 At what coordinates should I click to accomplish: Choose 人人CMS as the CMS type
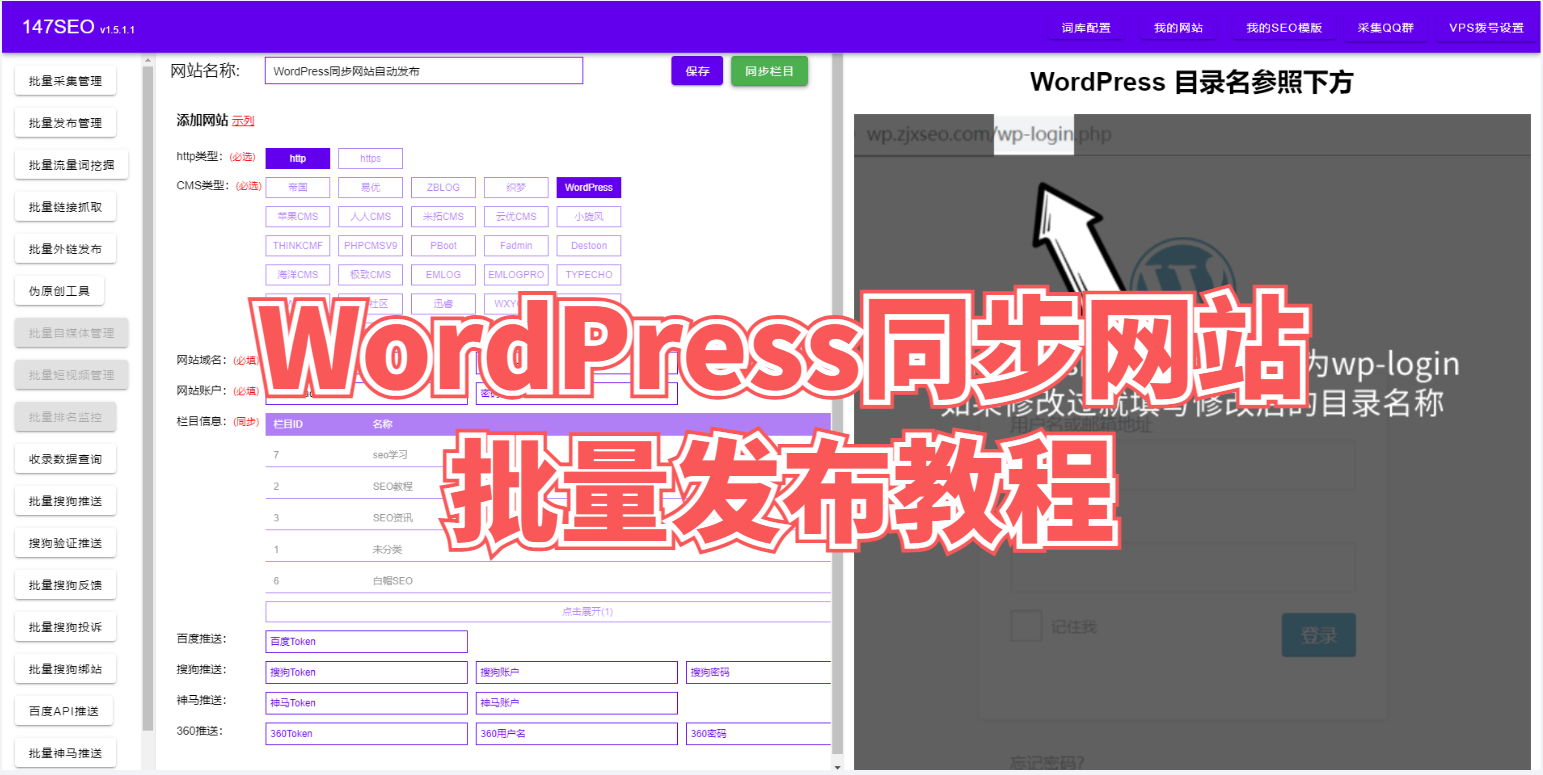tap(370, 216)
